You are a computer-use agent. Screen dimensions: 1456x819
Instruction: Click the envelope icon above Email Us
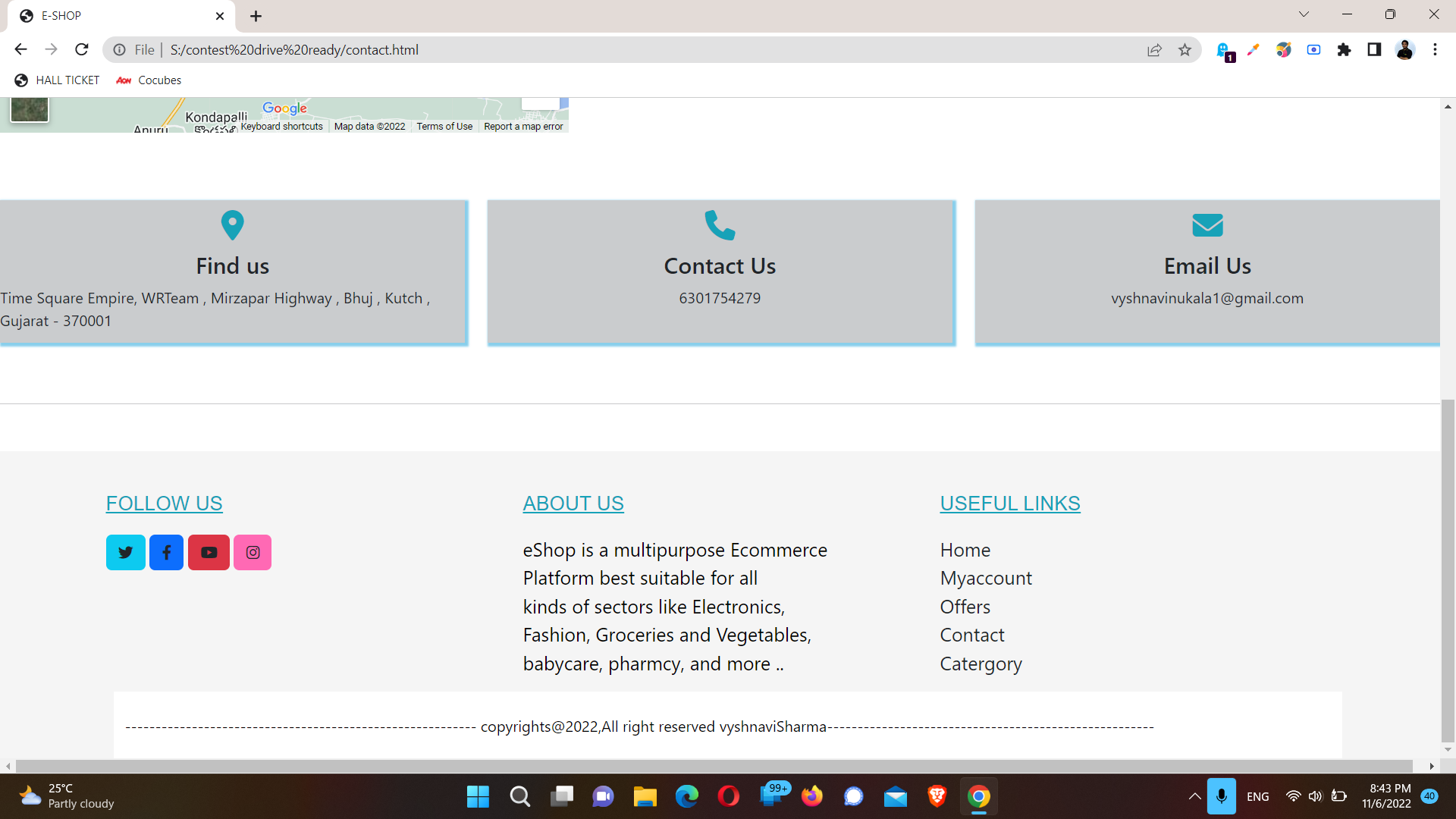click(x=1207, y=224)
